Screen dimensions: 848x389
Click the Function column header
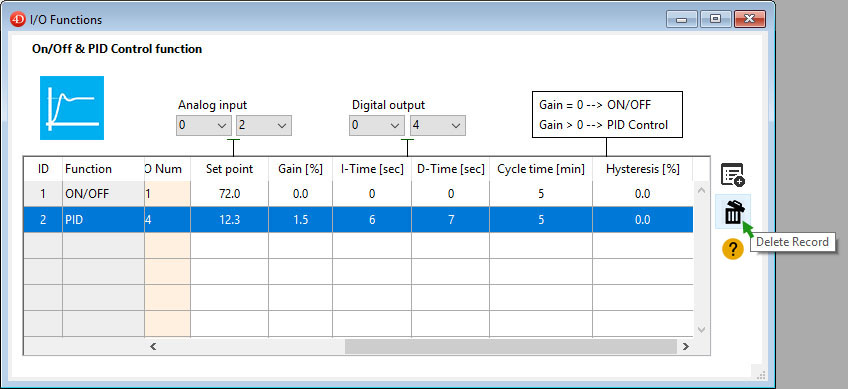[104, 169]
